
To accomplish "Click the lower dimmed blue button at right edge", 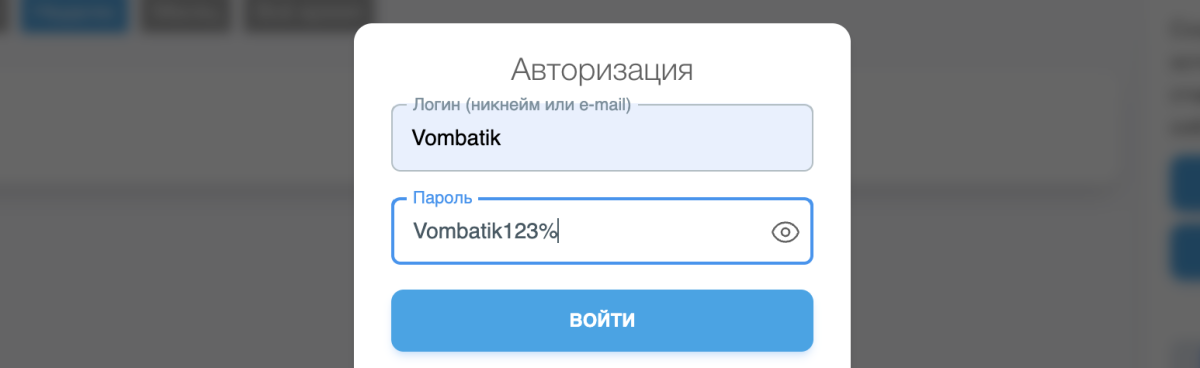I will (x=1185, y=251).
